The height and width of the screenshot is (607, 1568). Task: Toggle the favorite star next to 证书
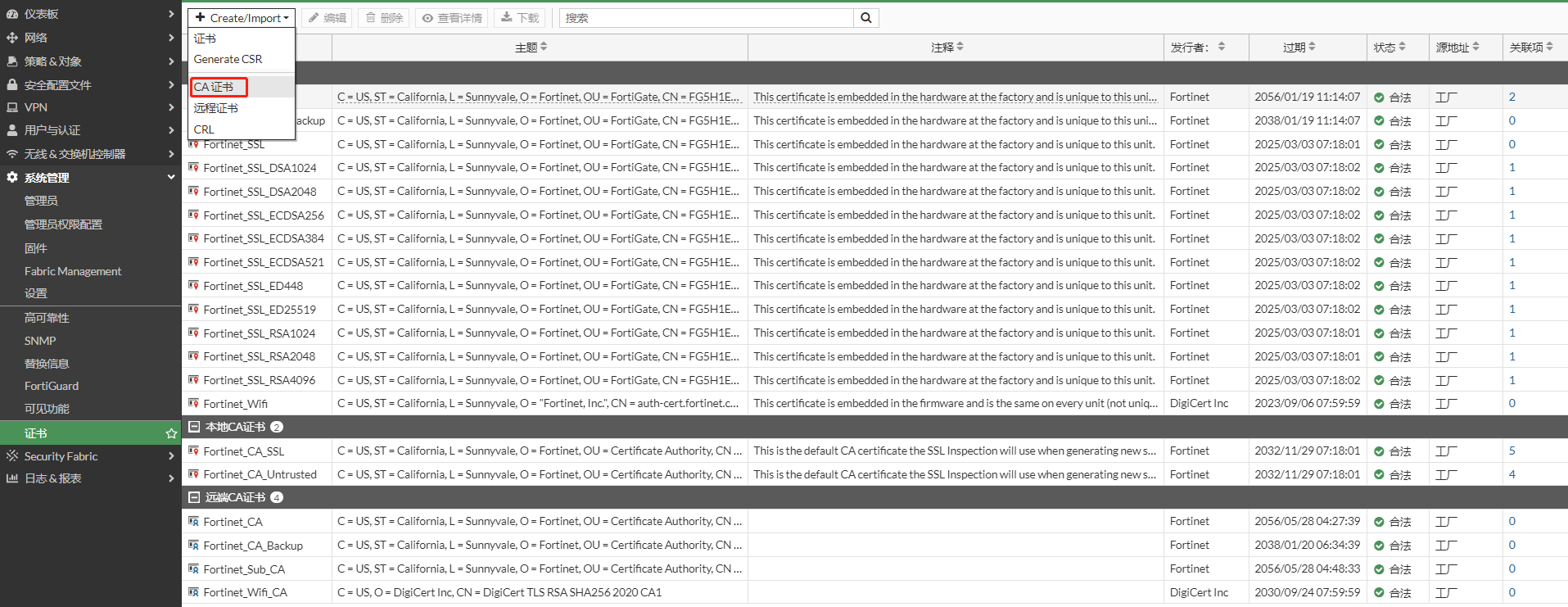[x=171, y=433]
